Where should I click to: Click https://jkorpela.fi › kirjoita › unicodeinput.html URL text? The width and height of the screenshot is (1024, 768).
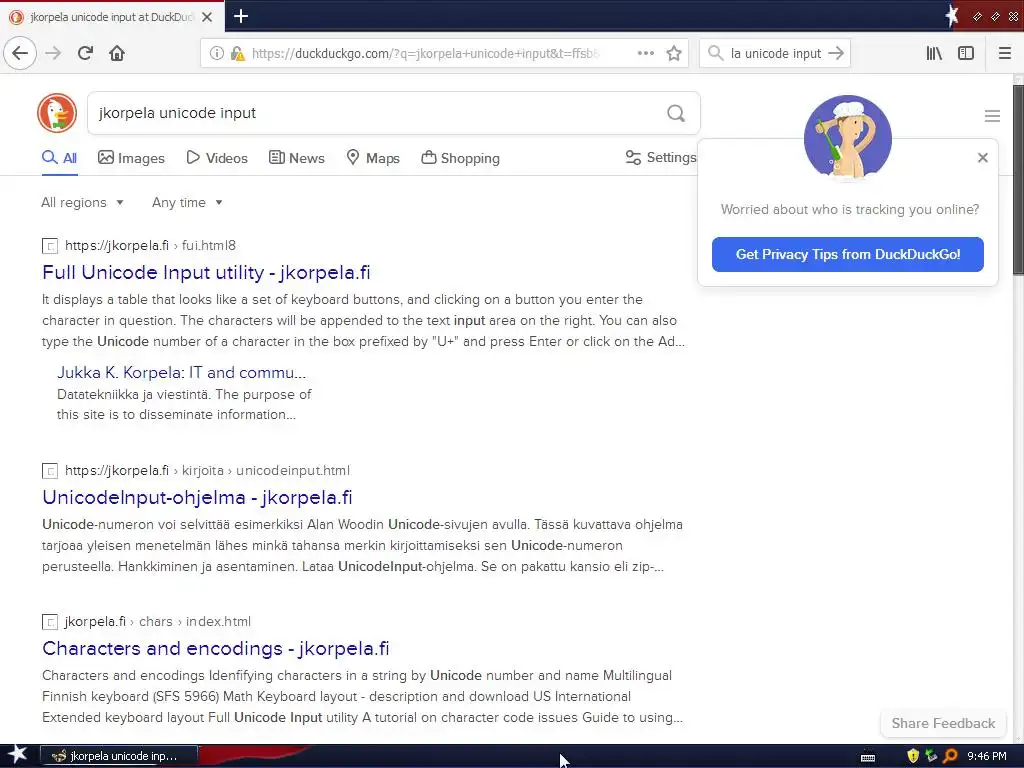click(x=207, y=470)
